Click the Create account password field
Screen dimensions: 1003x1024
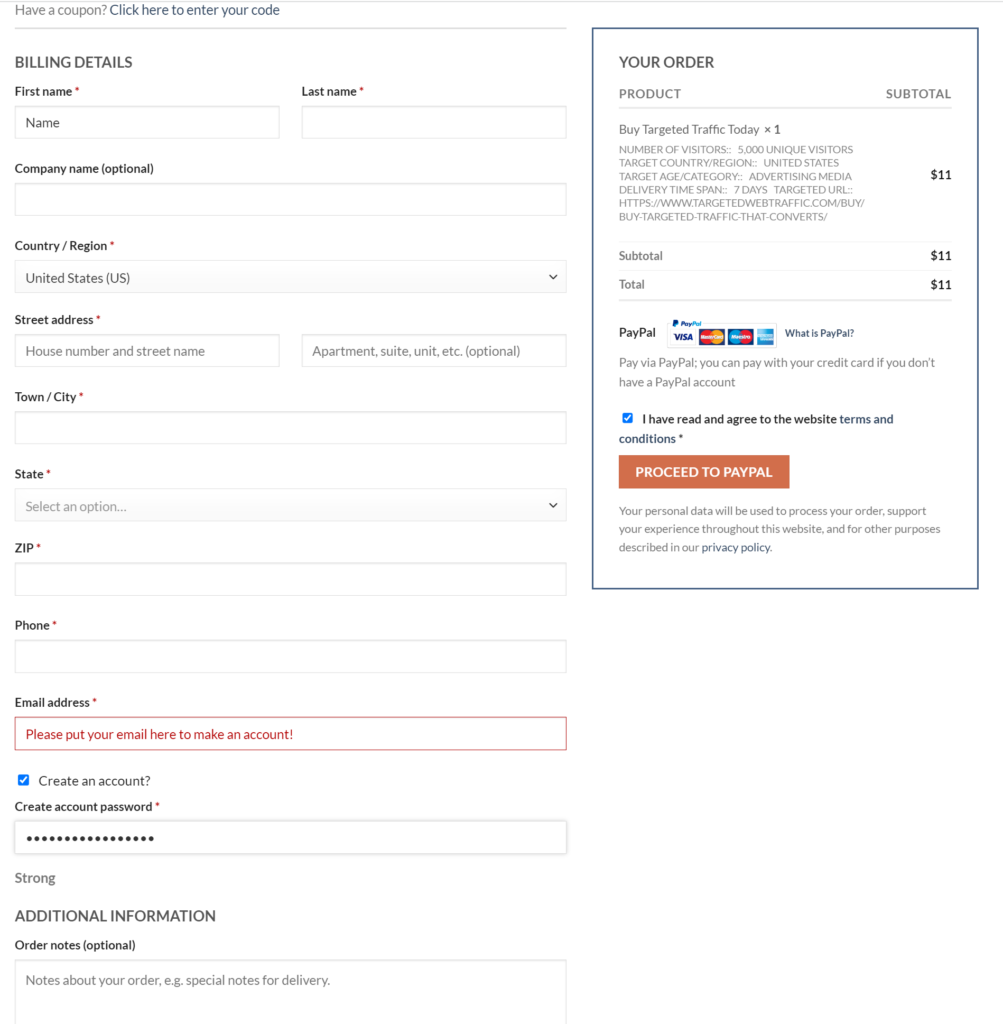(291, 837)
